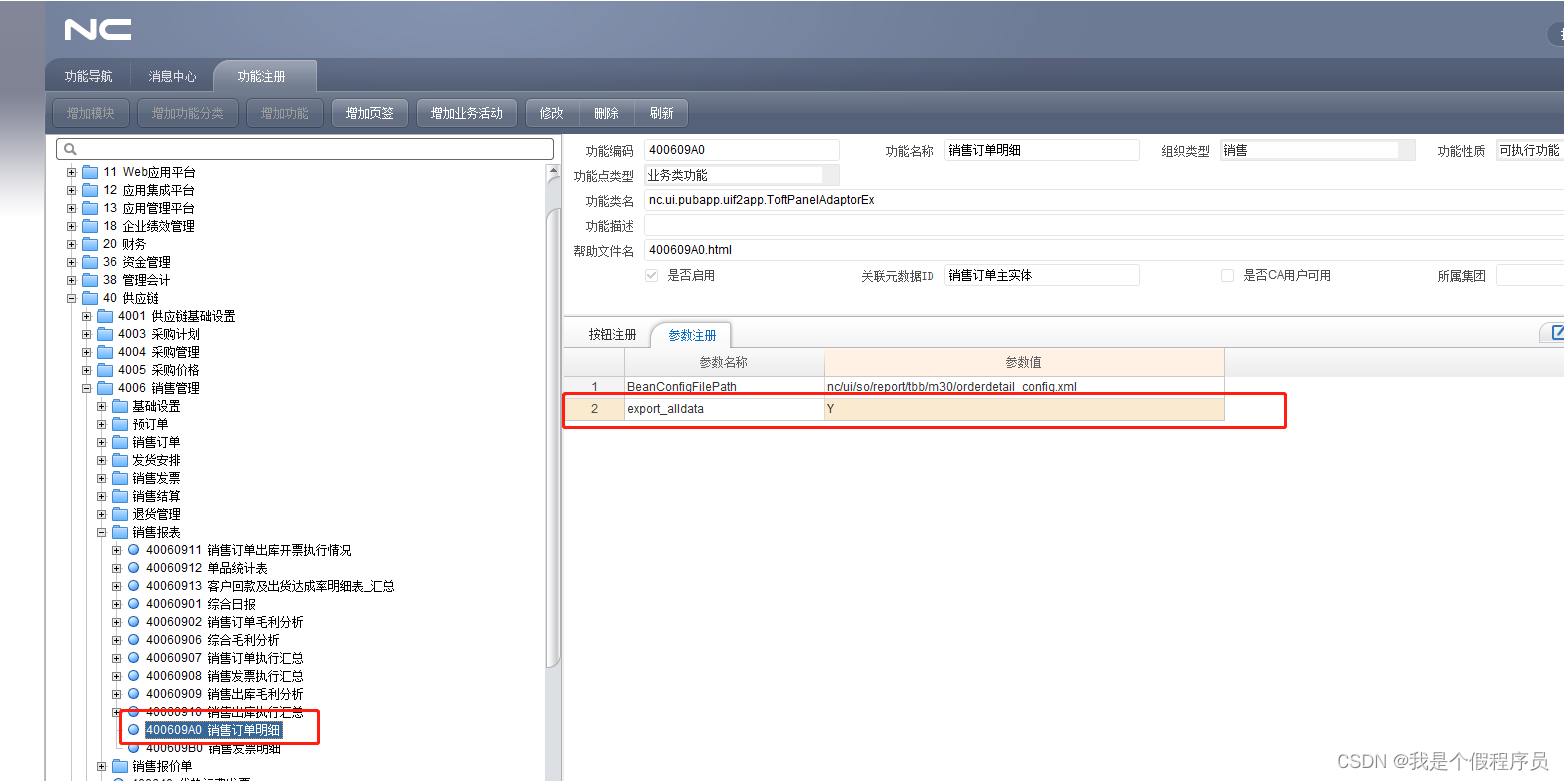1564x781 pixels.
Task: Click the blue node icon for 40060912 单品统计表
Action: [x=133, y=568]
